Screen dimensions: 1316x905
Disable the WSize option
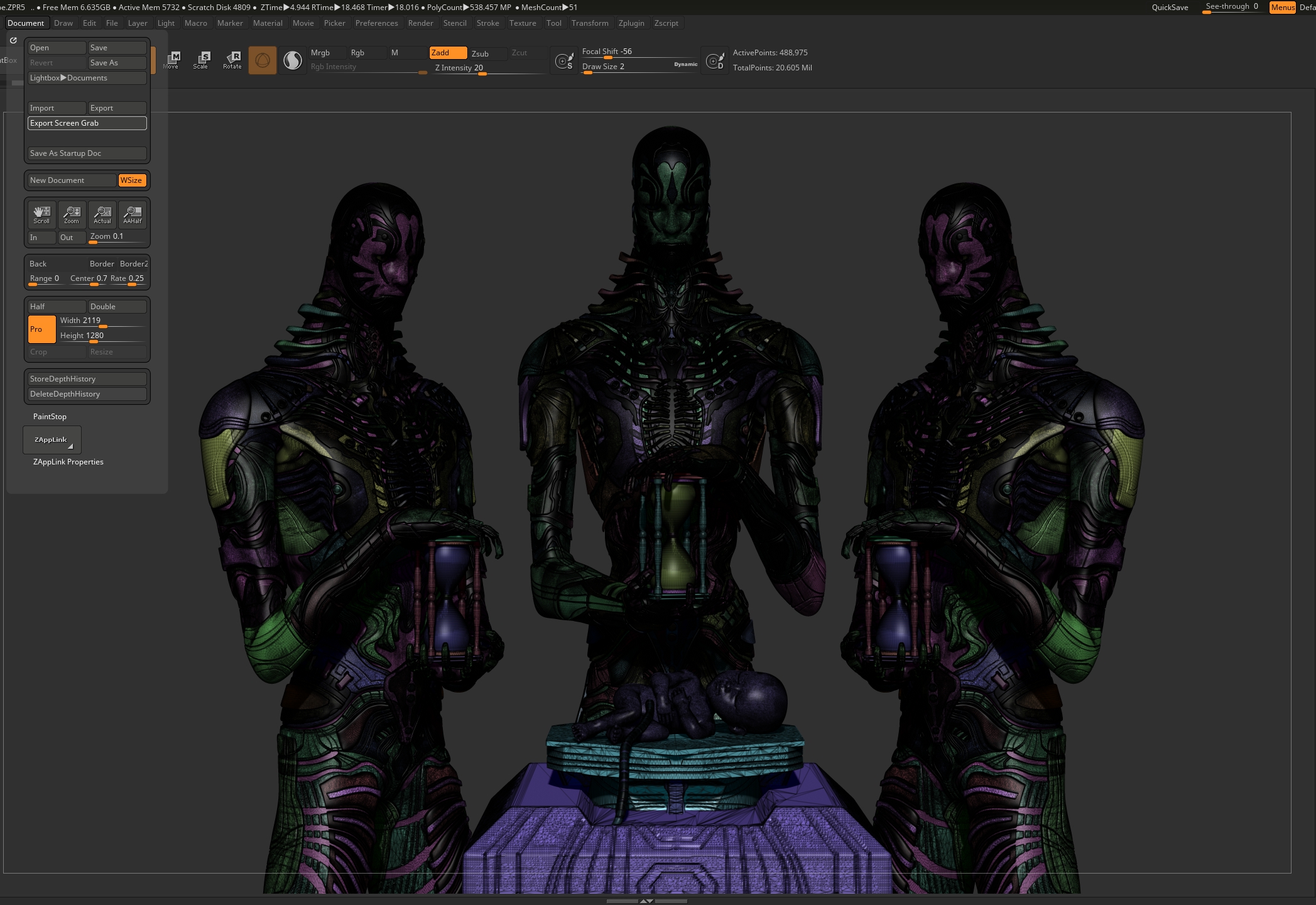[x=132, y=180]
